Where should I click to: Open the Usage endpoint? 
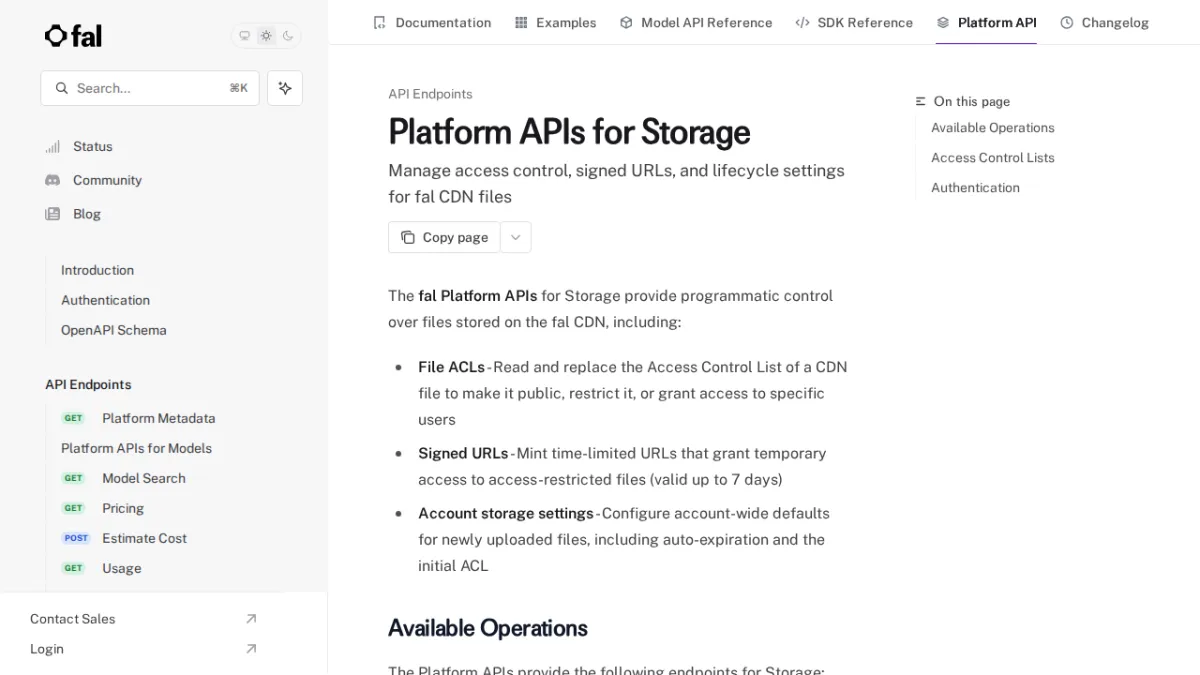pyautogui.click(x=121, y=568)
